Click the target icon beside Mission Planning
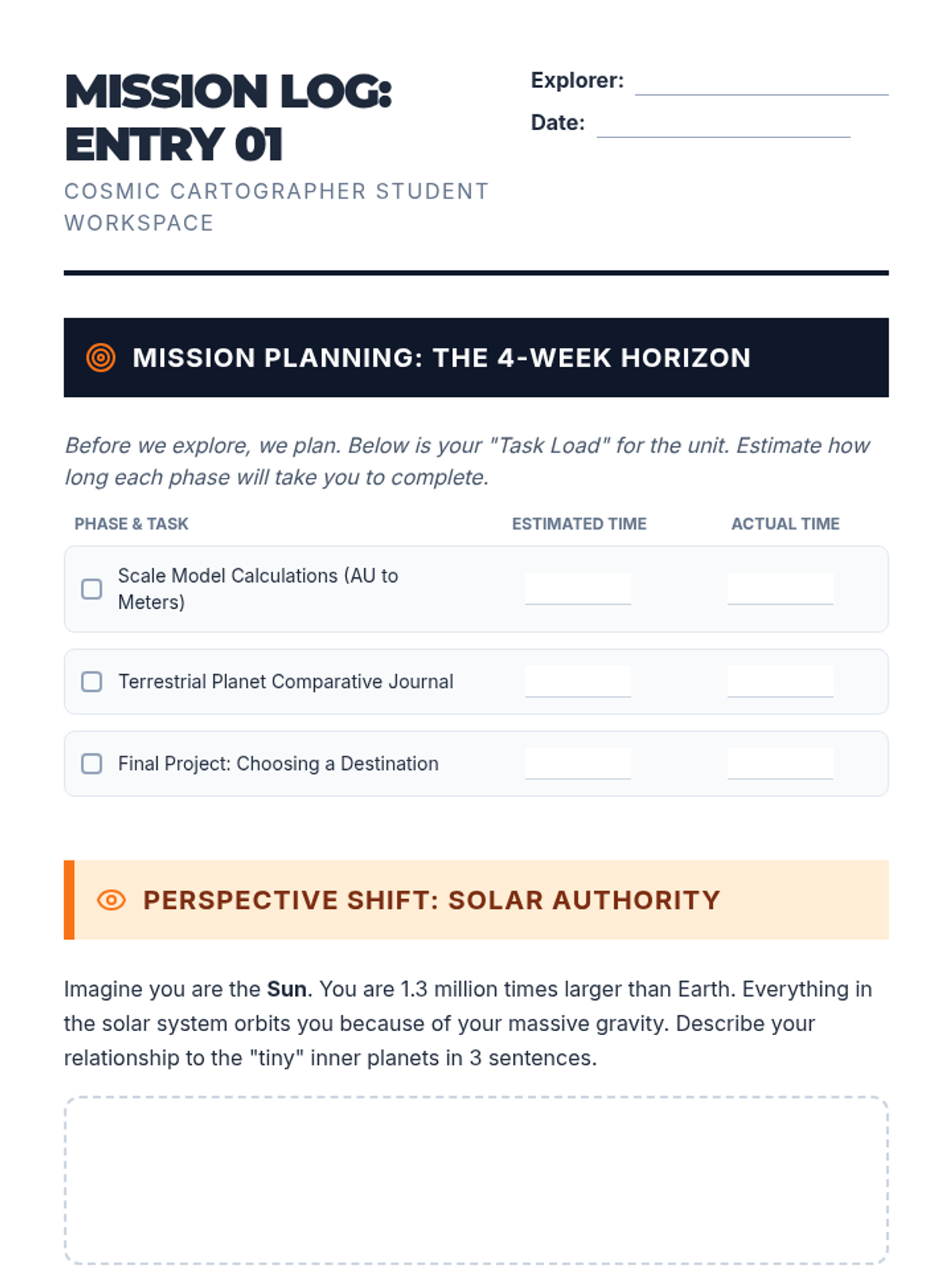 click(101, 358)
